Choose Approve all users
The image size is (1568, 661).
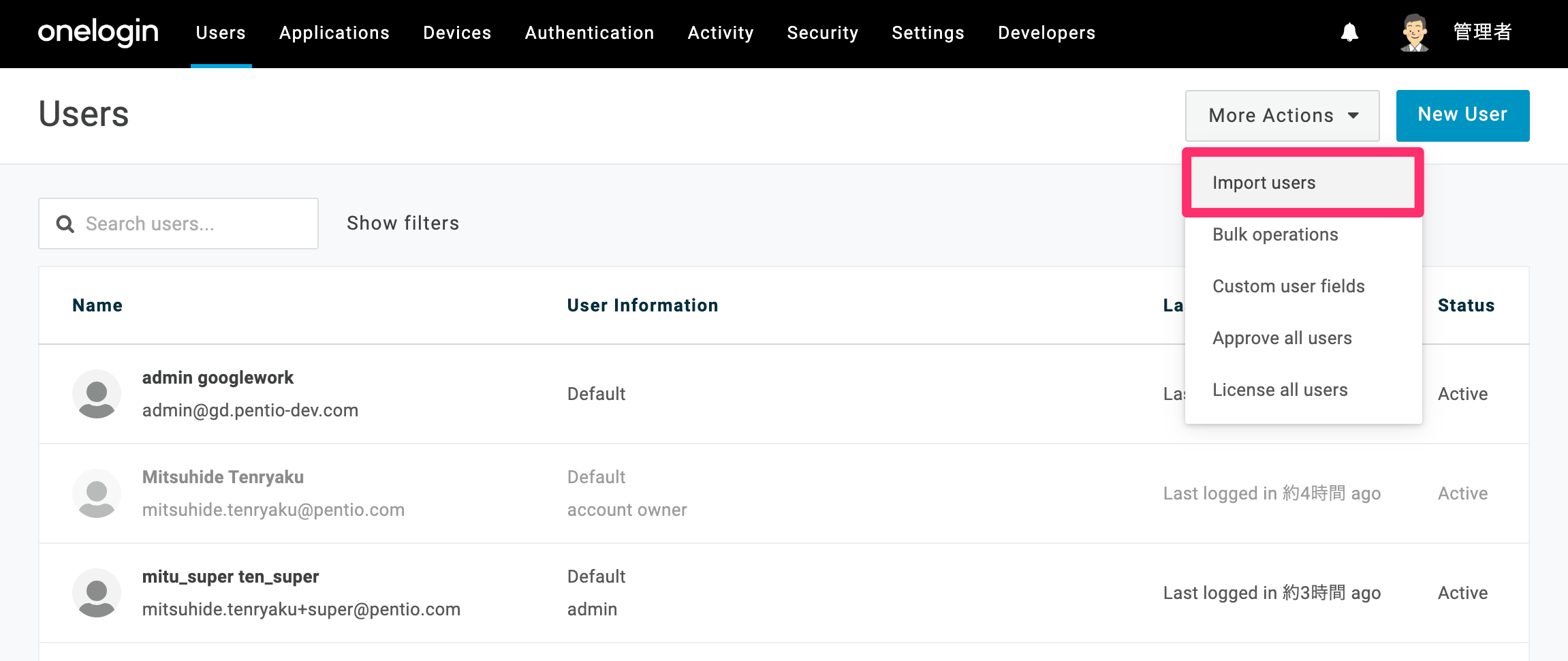pyautogui.click(x=1302, y=338)
